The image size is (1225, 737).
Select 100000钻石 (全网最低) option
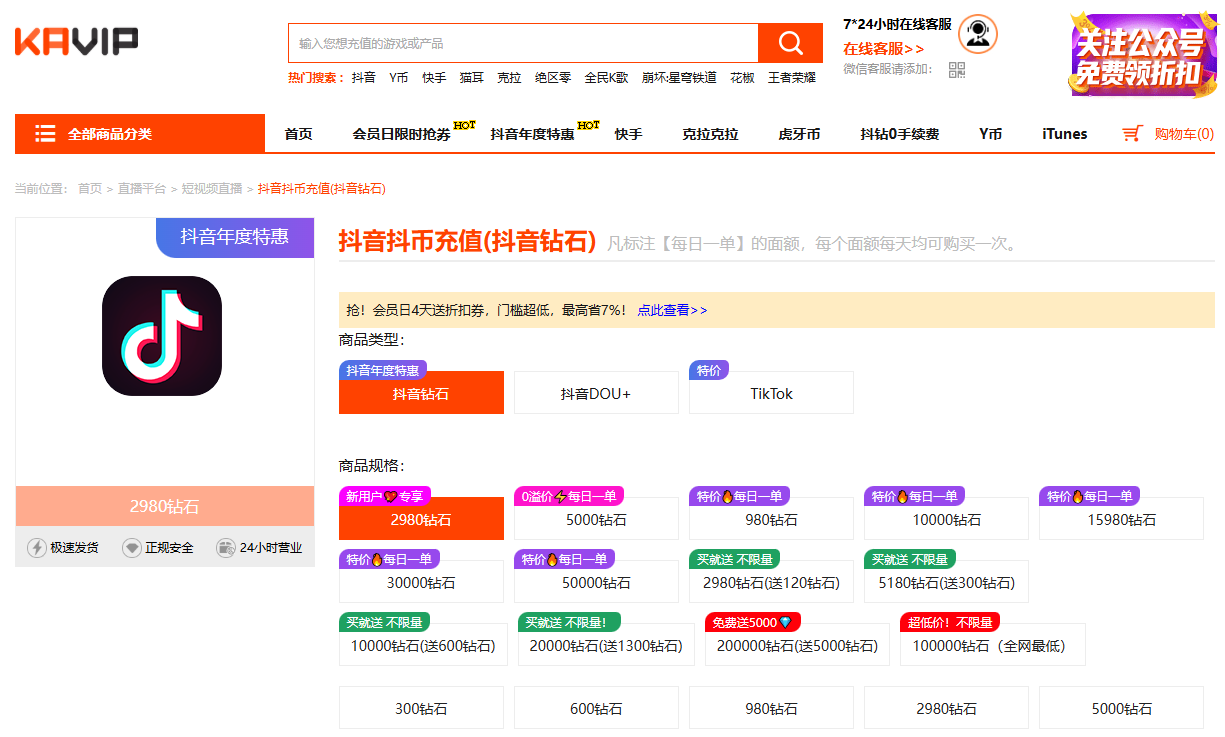(992, 645)
